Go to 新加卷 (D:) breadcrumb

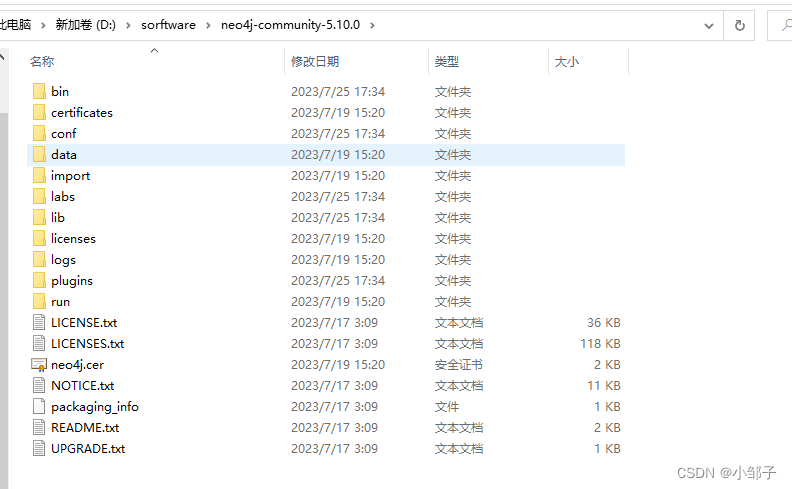pyautogui.click(x=85, y=25)
